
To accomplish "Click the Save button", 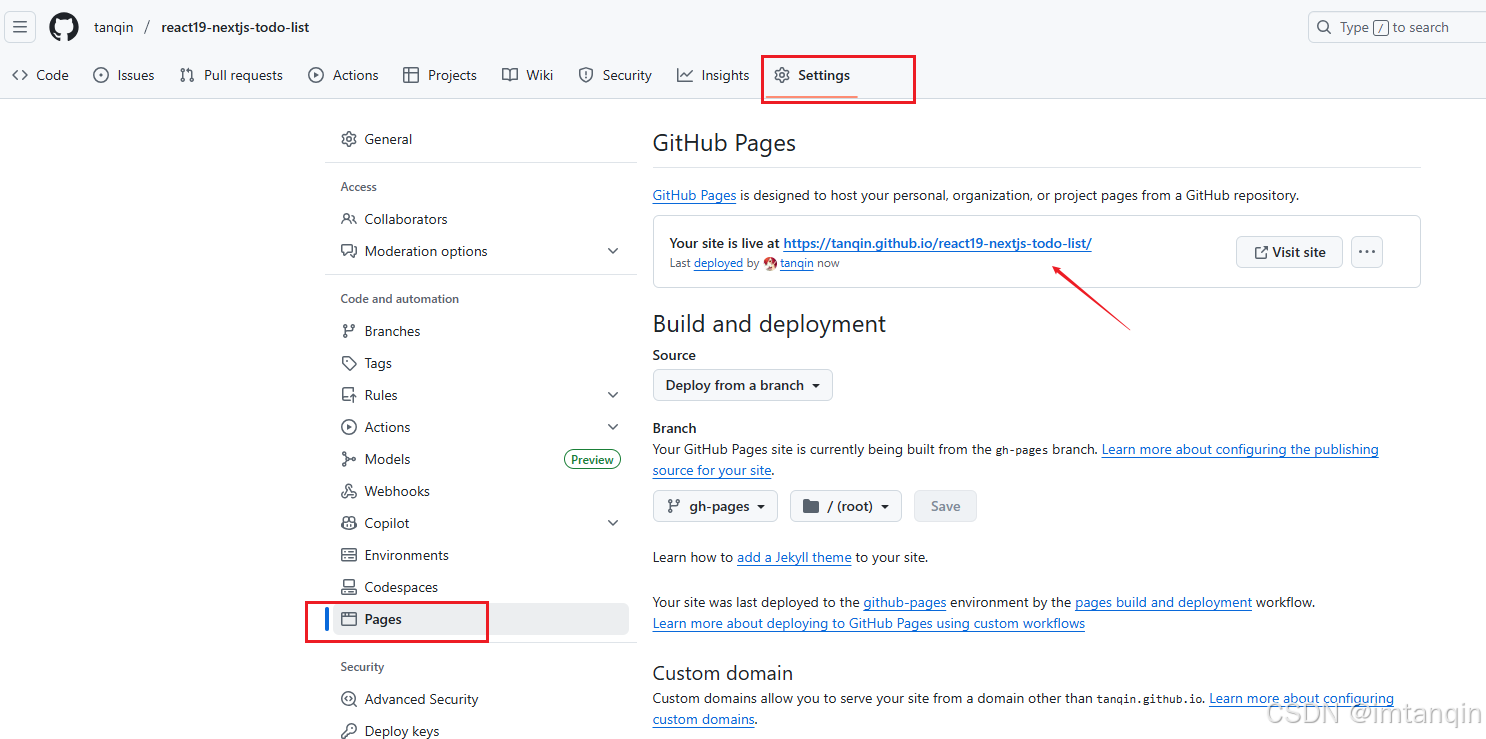I will point(945,506).
